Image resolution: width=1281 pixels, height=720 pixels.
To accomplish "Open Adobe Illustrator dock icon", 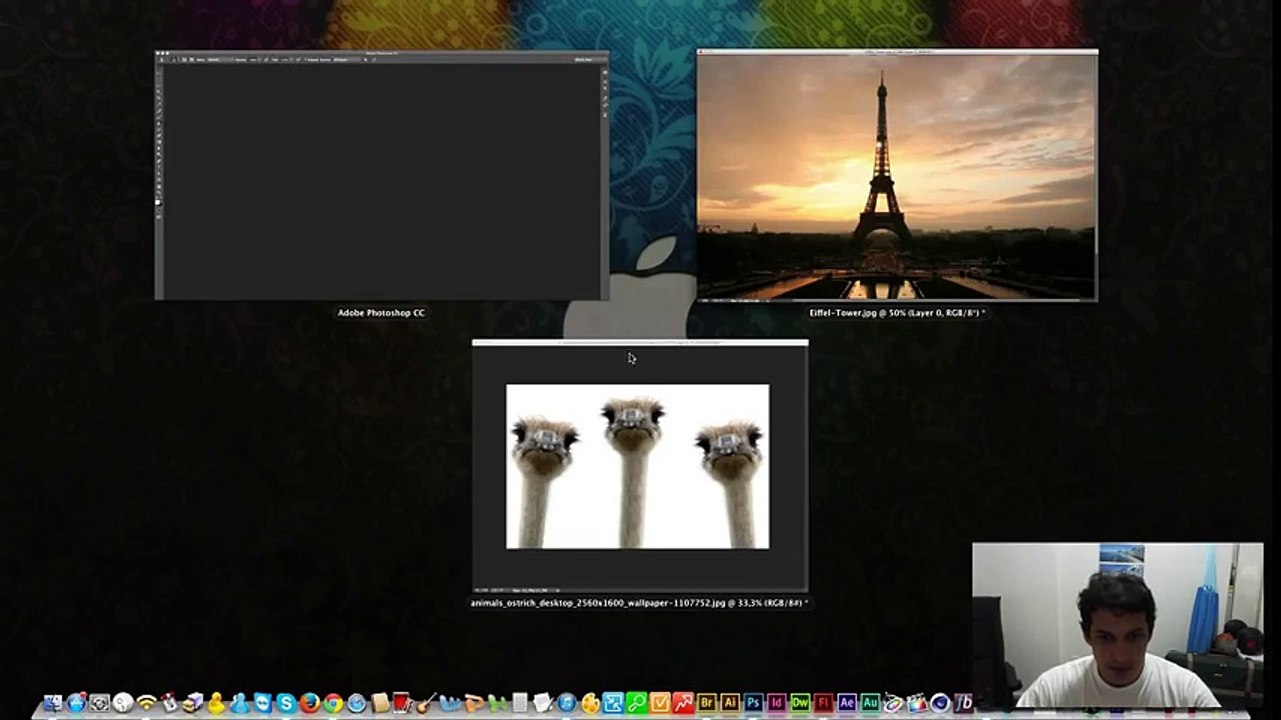I will 730,703.
